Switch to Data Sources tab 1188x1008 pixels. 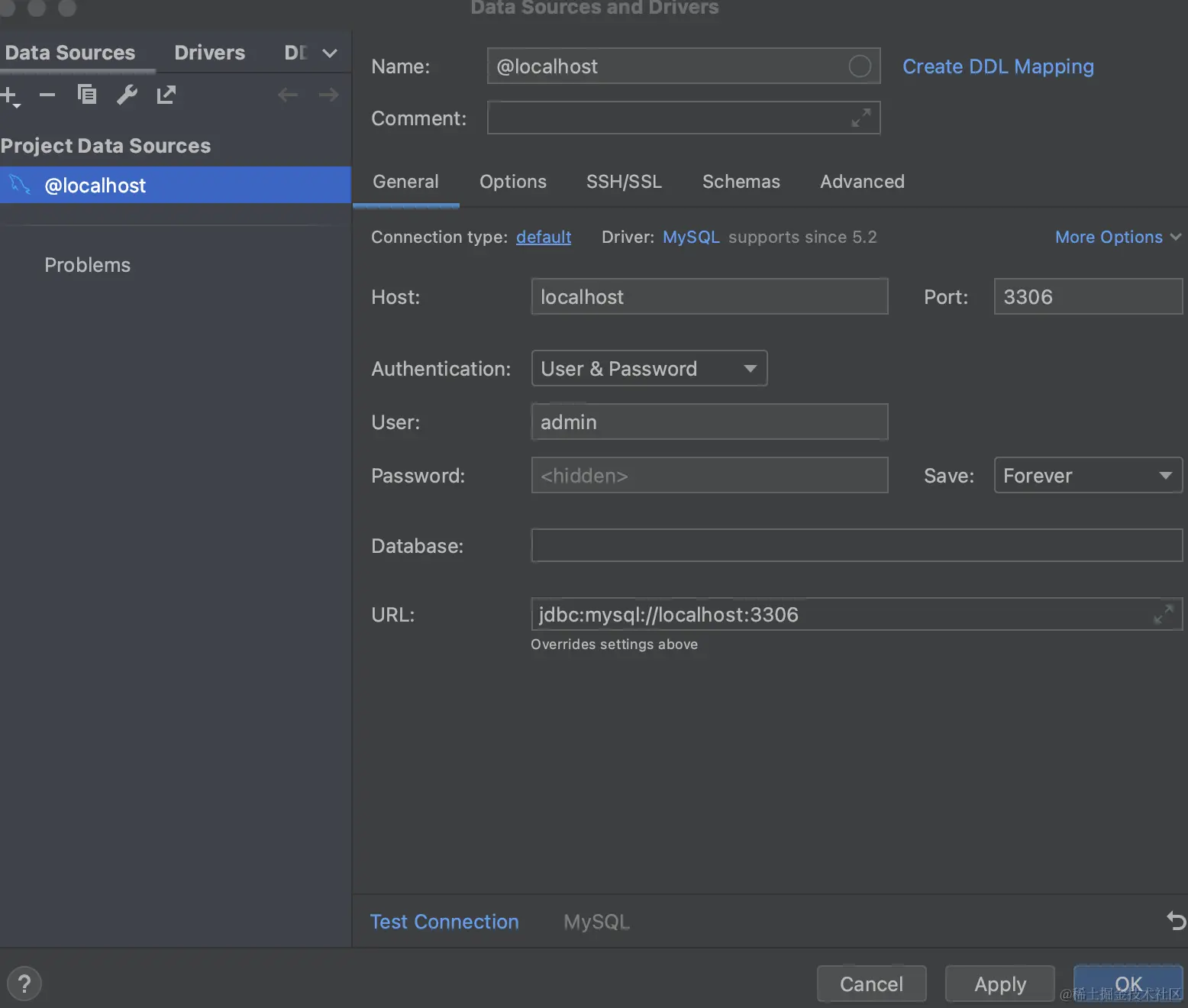pyautogui.click(x=70, y=53)
